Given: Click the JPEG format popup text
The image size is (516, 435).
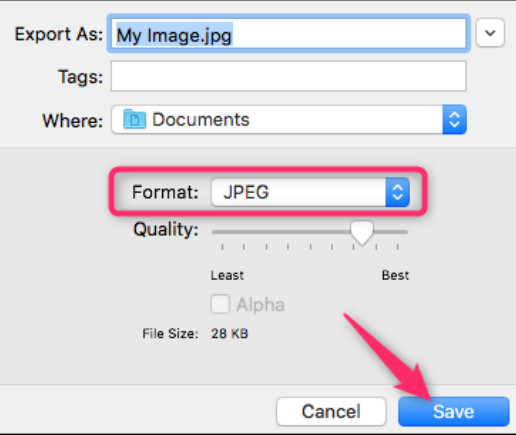Looking at the screenshot, I should 246,192.
